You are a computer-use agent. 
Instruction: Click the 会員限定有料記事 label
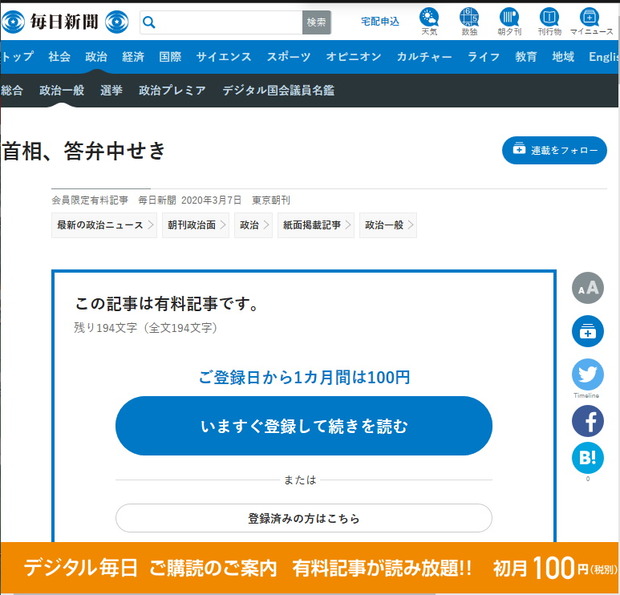coord(90,200)
